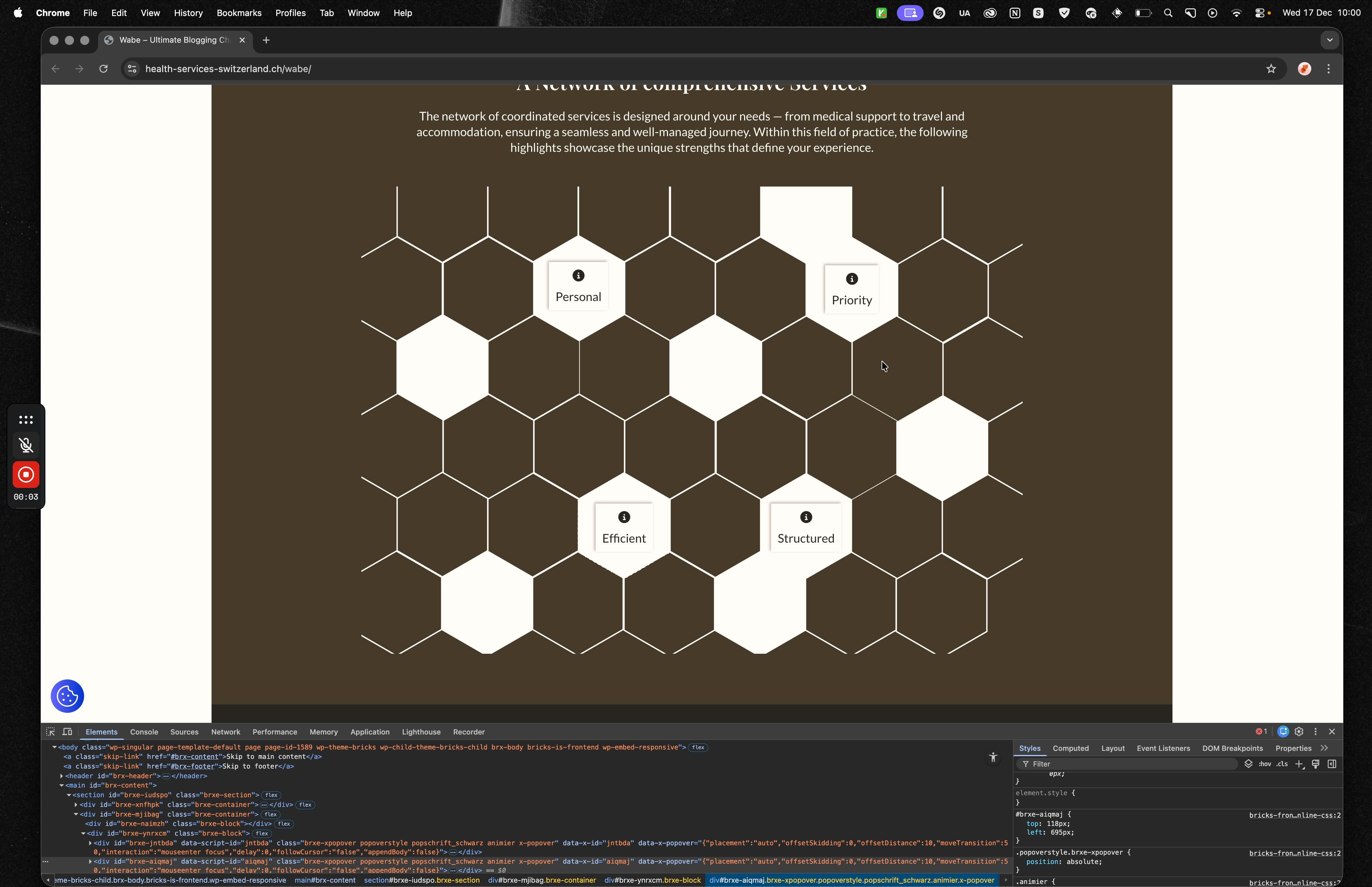Screen dimensions: 1372x887
Task: Open Creative Cloud menu bar icon
Action: (990, 13)
